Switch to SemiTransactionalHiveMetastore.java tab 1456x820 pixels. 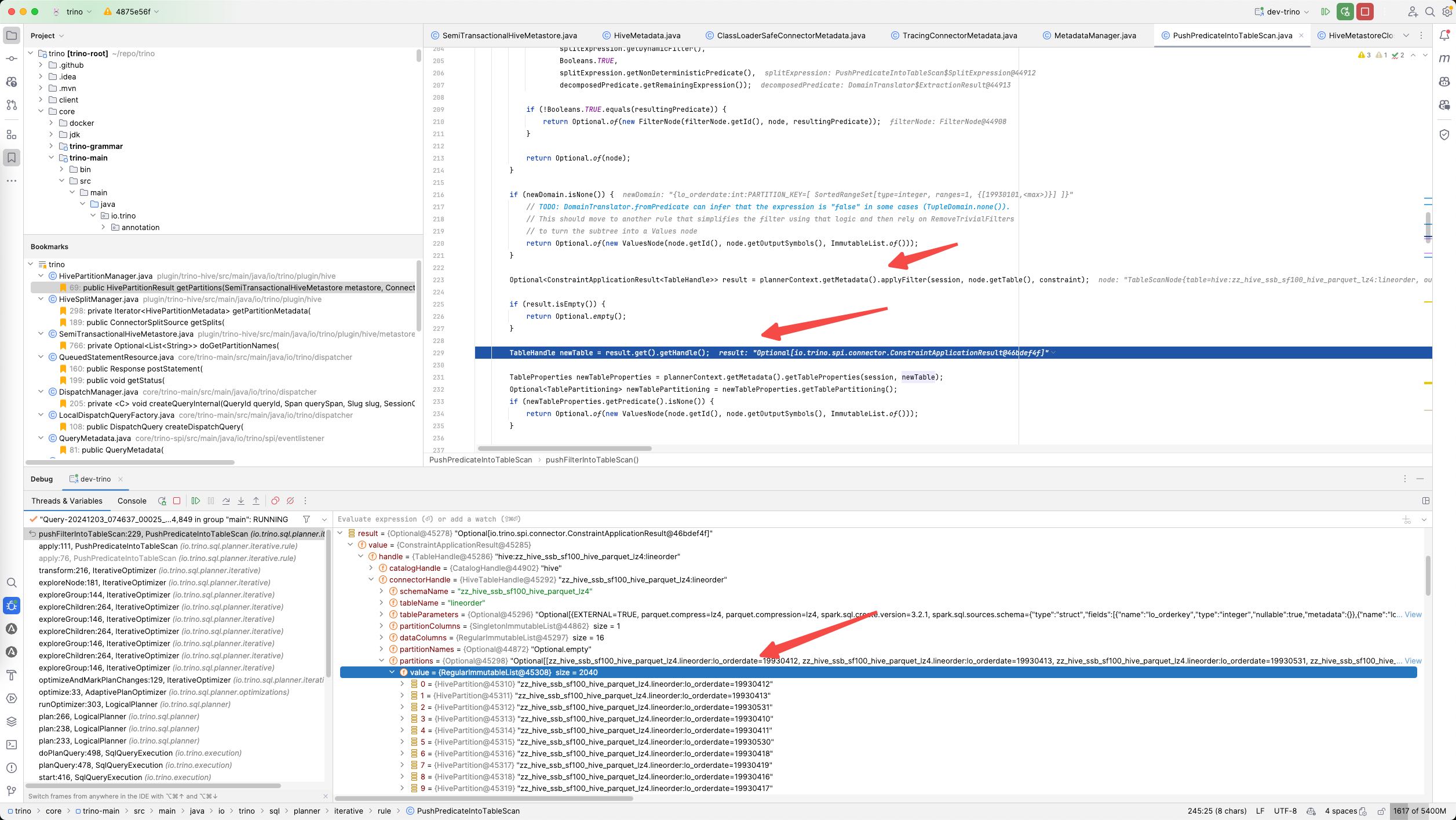tap(504, 35)
